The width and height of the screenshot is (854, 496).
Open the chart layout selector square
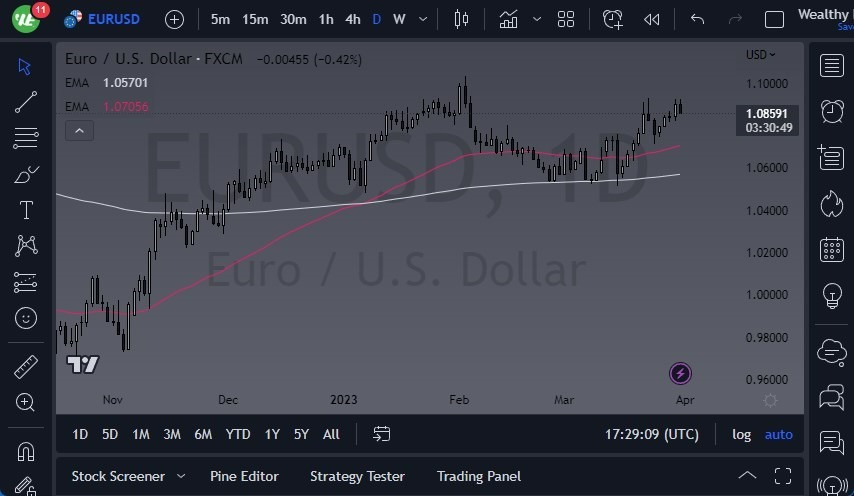(x=774, y=20)
